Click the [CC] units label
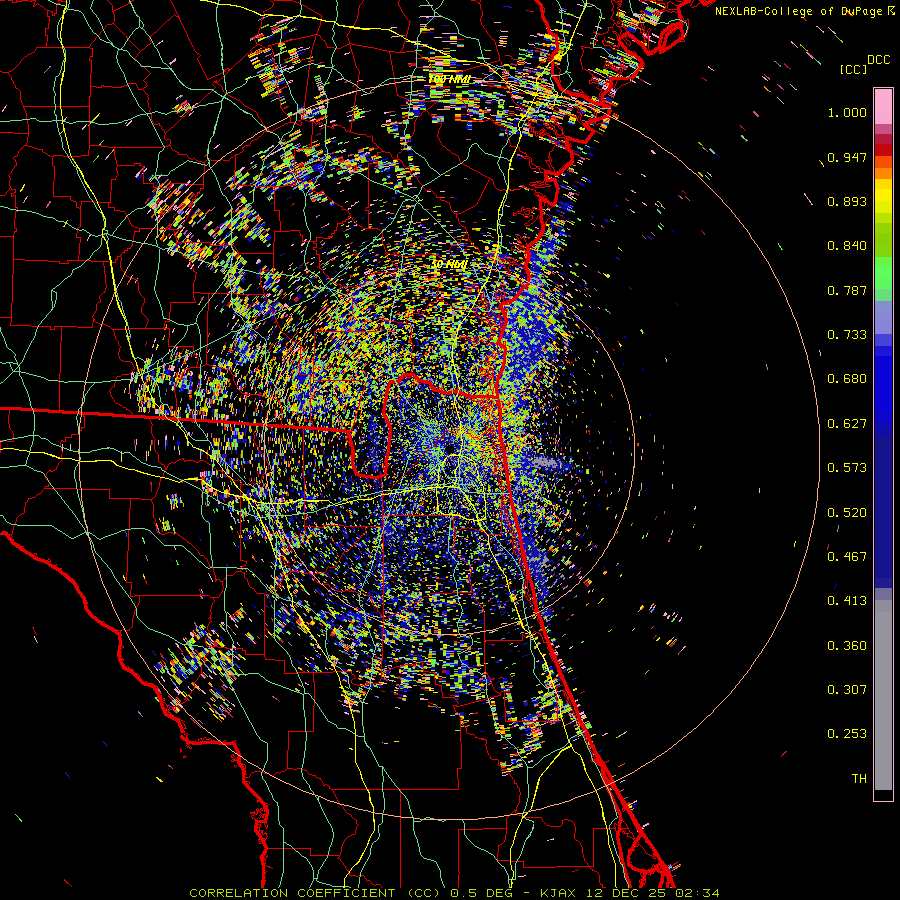900x900 pixels. tap(854, 69)
